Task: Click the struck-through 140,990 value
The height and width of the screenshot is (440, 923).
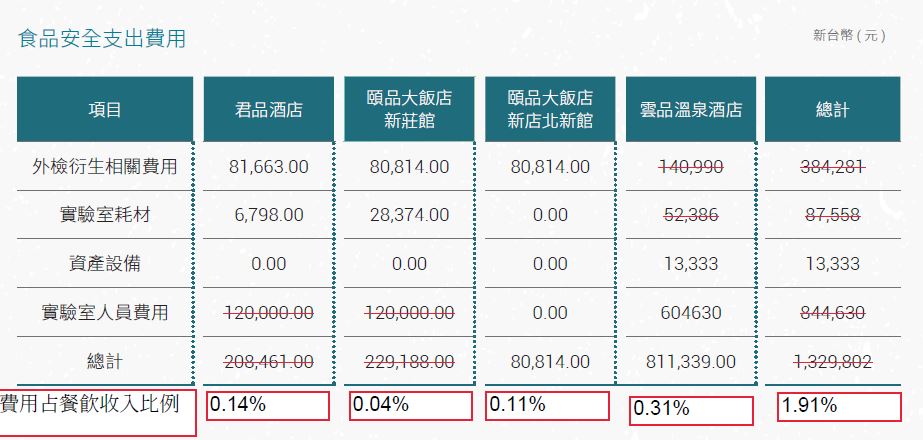Action: coord(691,167)
